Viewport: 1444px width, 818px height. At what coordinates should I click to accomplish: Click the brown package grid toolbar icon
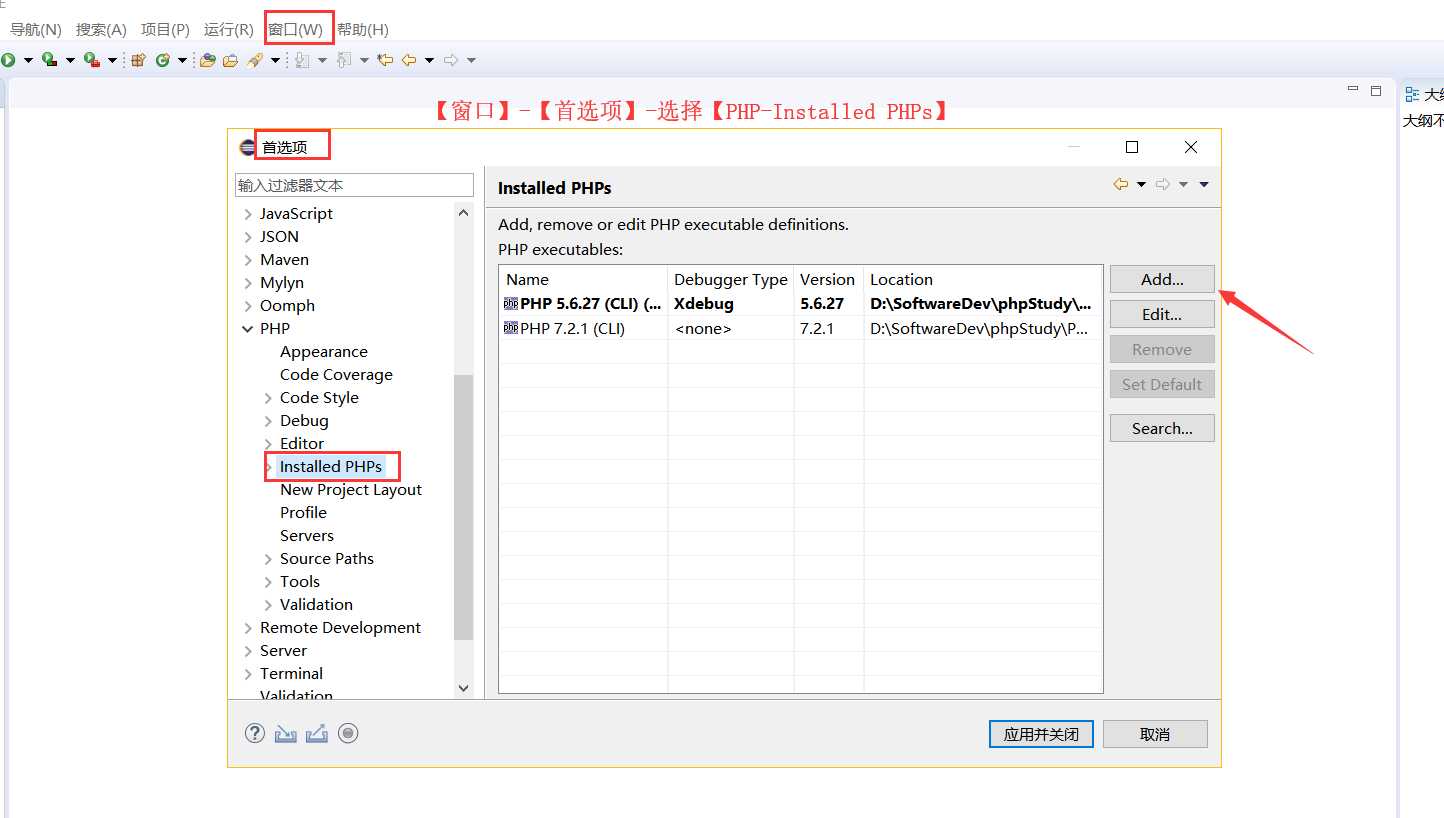(x=138, y=60)
